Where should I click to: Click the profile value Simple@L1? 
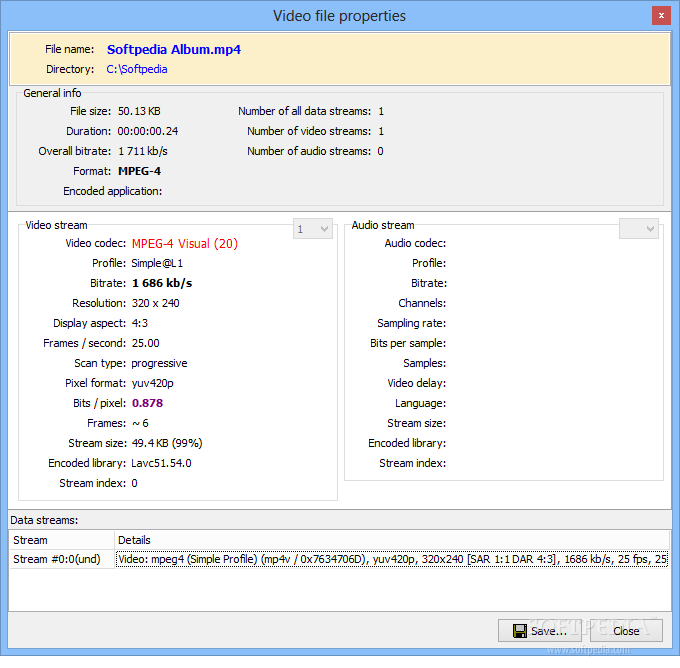click(157, 263)
